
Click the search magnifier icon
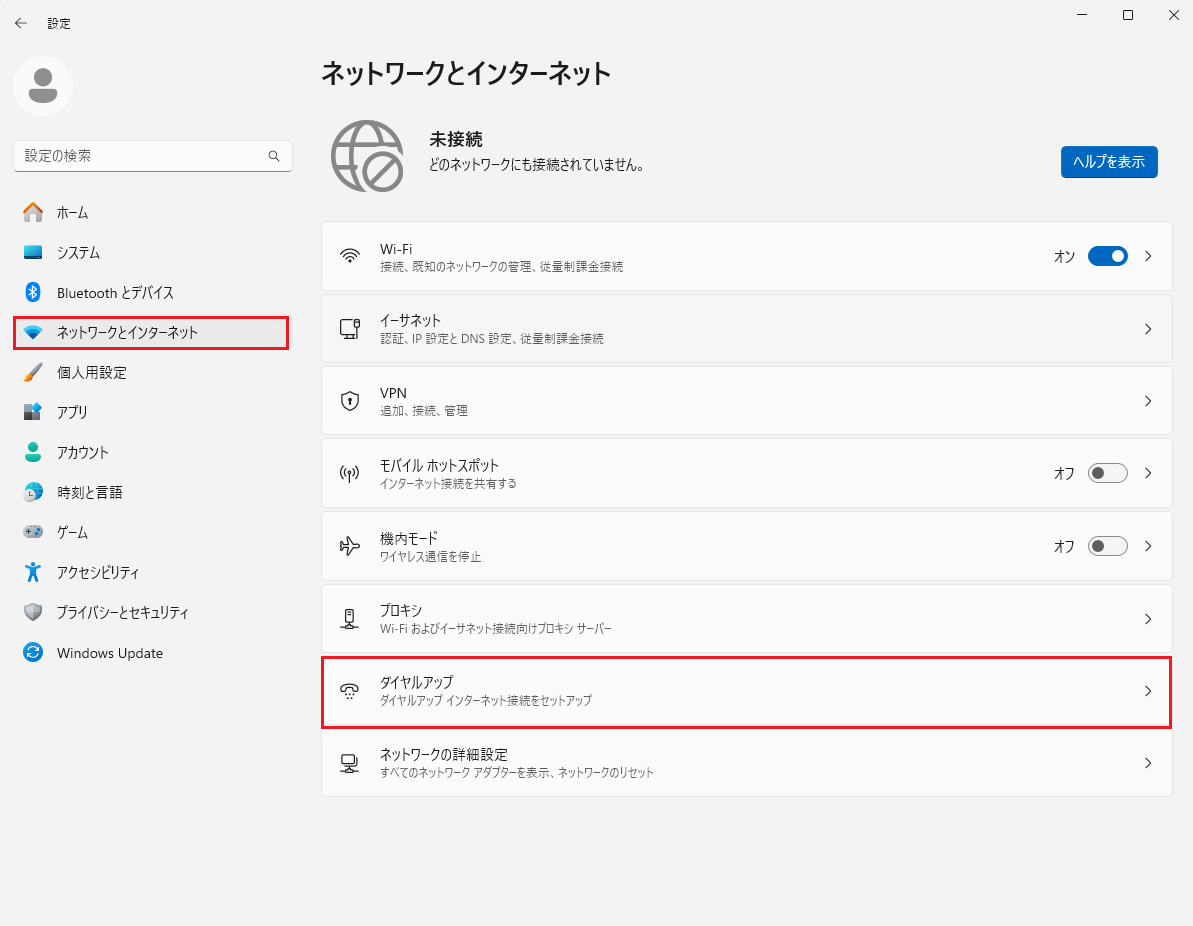point(274,156)
